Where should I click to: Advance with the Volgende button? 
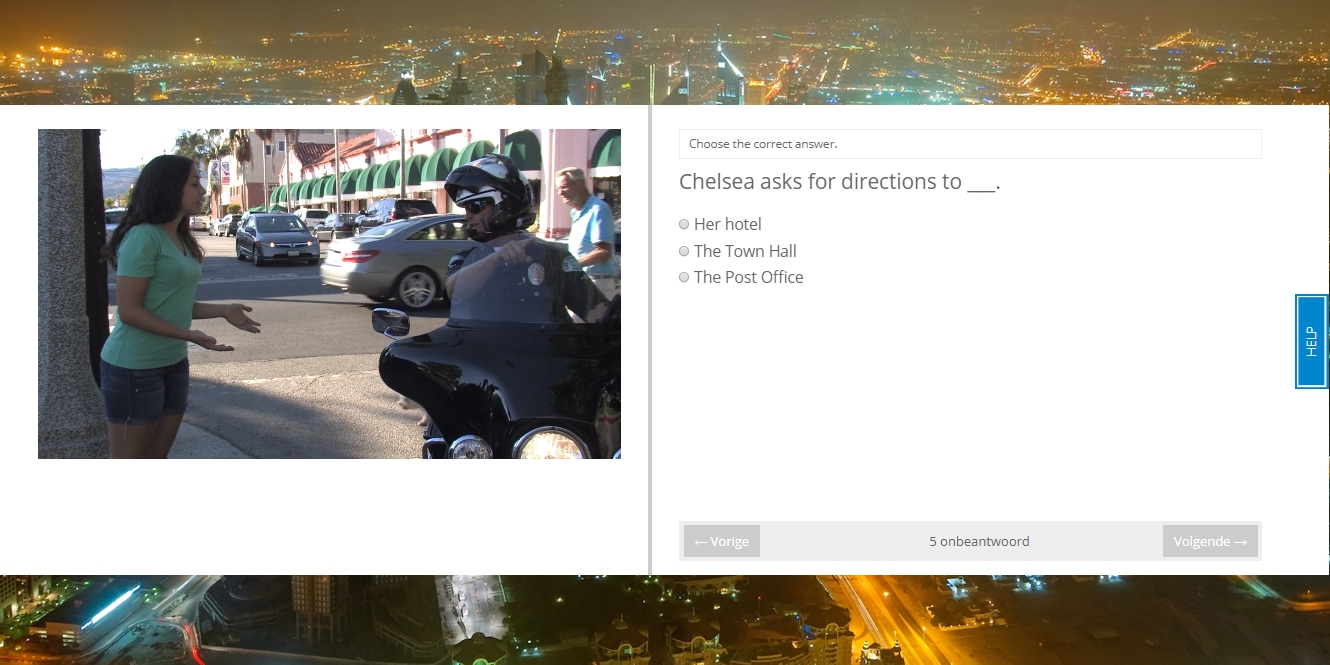(1210, 541)
